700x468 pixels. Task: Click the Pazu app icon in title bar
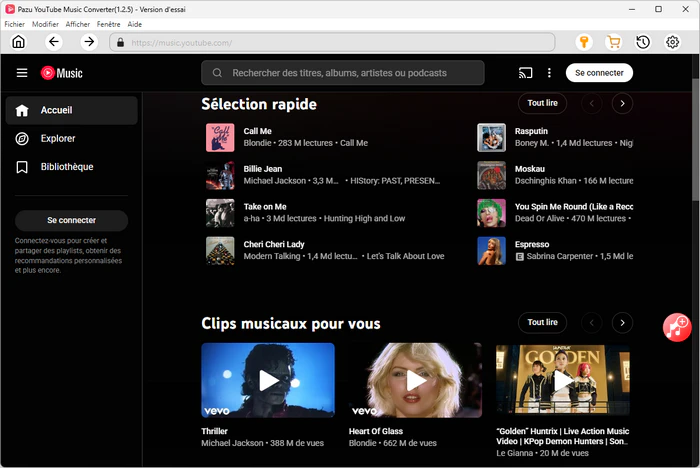10,9
